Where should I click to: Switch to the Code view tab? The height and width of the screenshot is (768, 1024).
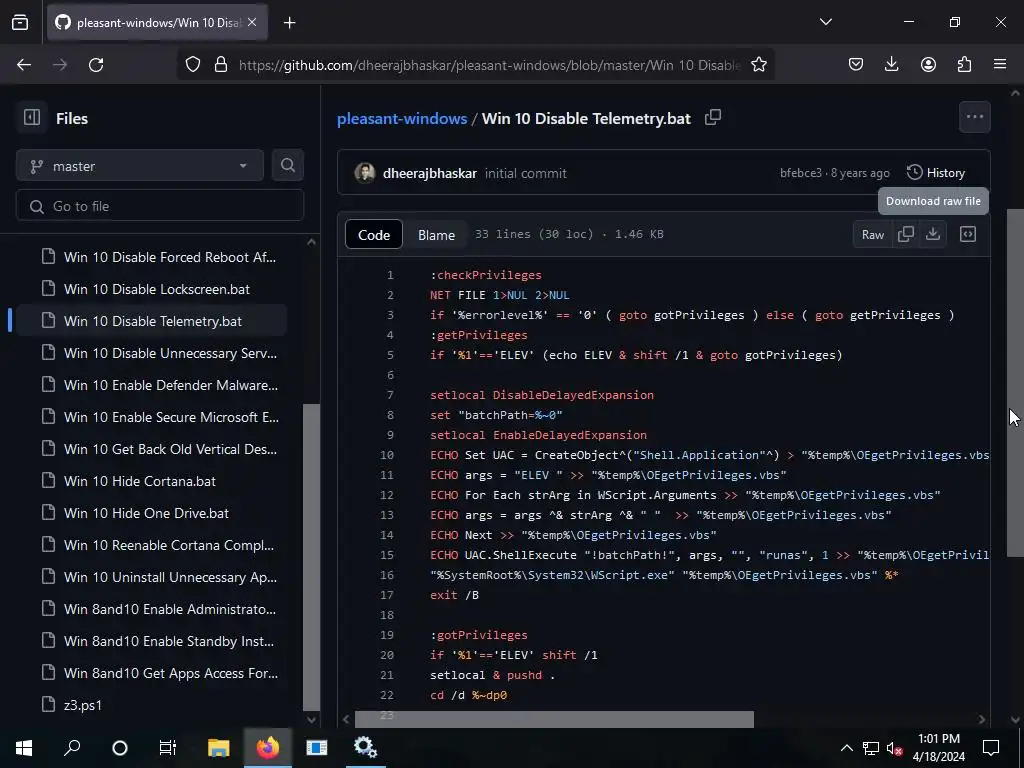[374, 235]
